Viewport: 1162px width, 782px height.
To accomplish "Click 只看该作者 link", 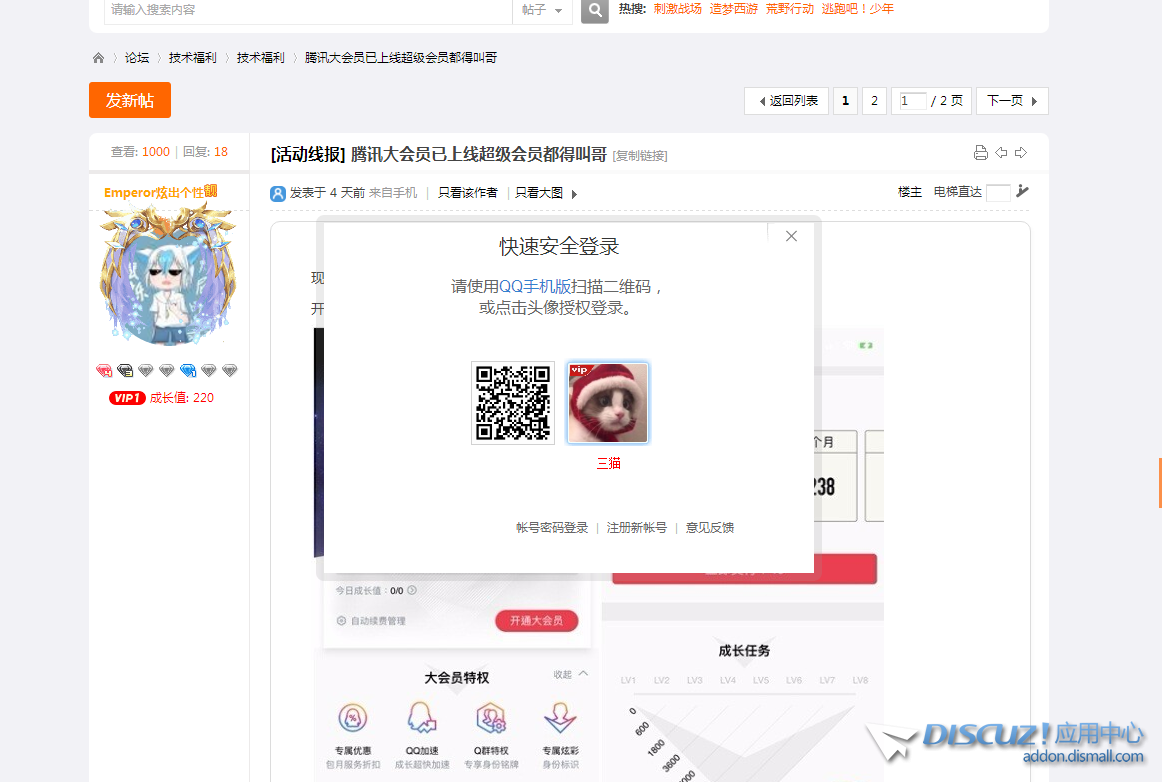I will pos(468,193).
